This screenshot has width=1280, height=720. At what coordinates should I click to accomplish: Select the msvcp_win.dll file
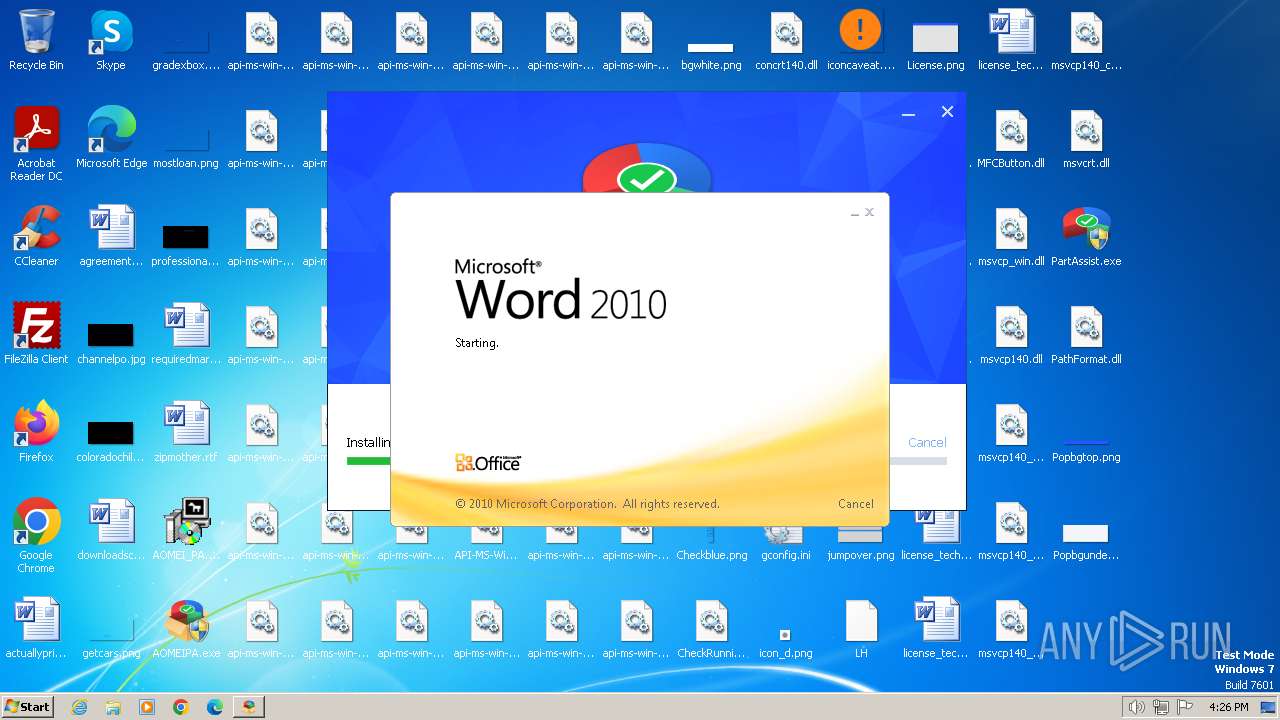coord(1011,236)
